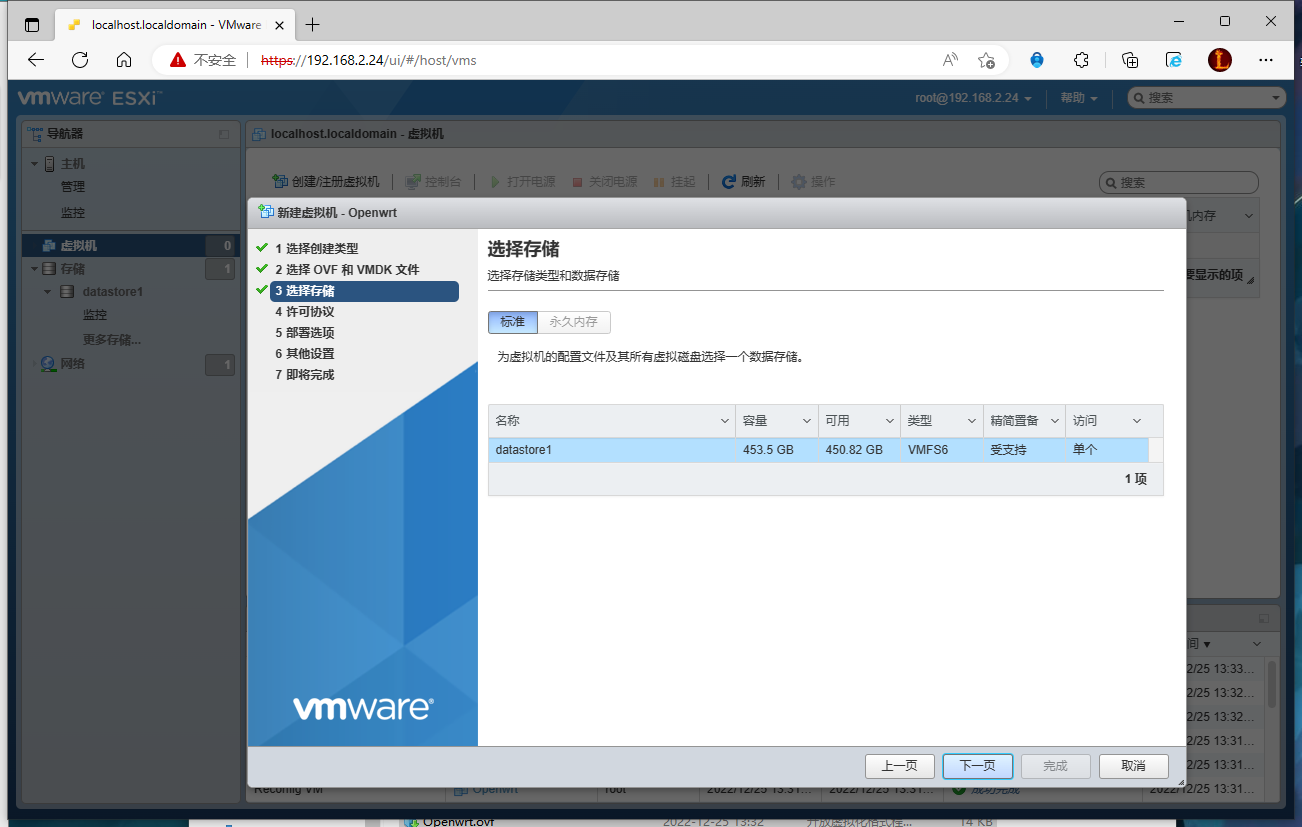Click the 下一页 button
The width and height of the screenshot is (1302, 827).
(977, 766)
